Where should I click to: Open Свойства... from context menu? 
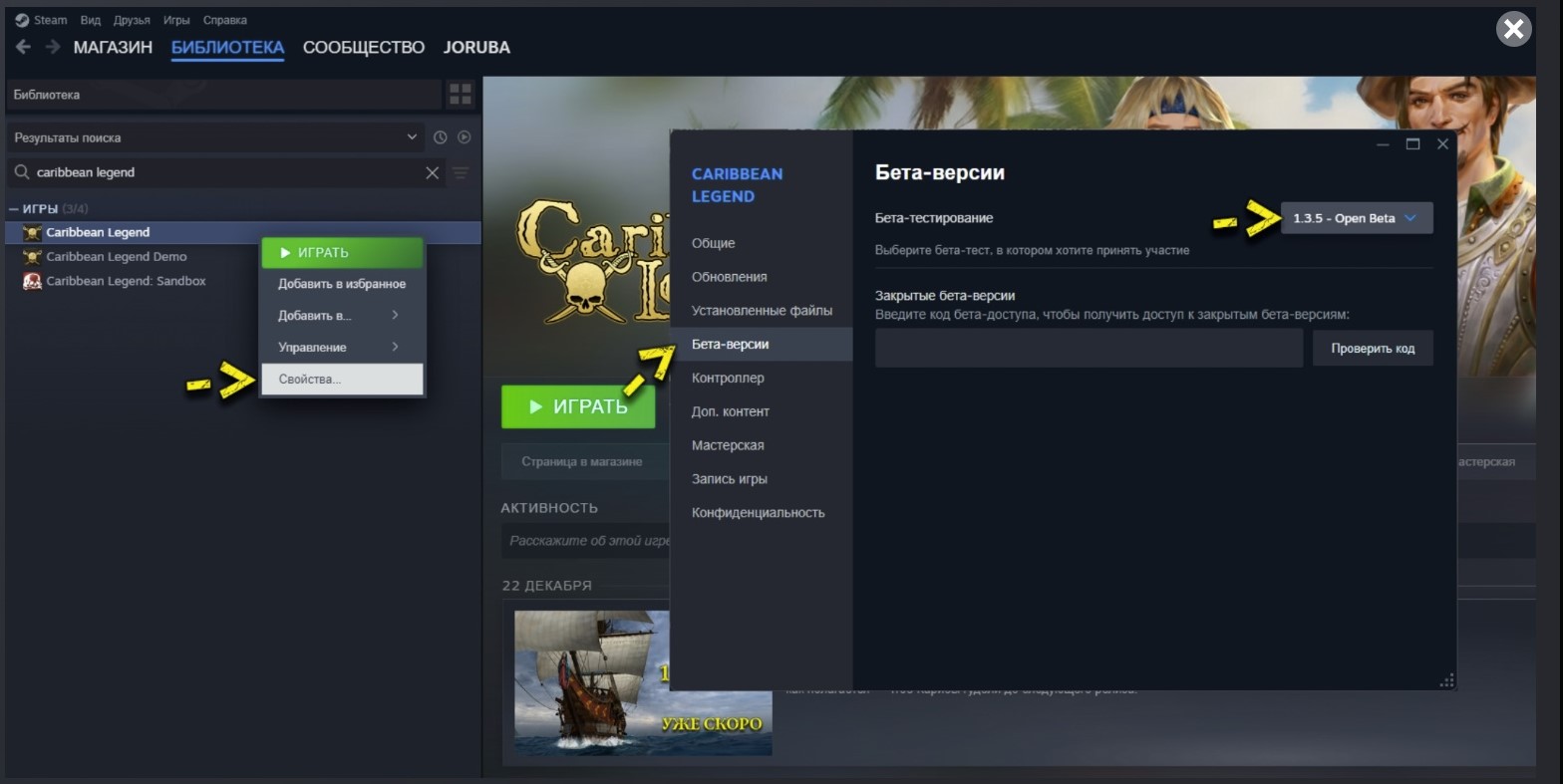[x=342, y=380]
